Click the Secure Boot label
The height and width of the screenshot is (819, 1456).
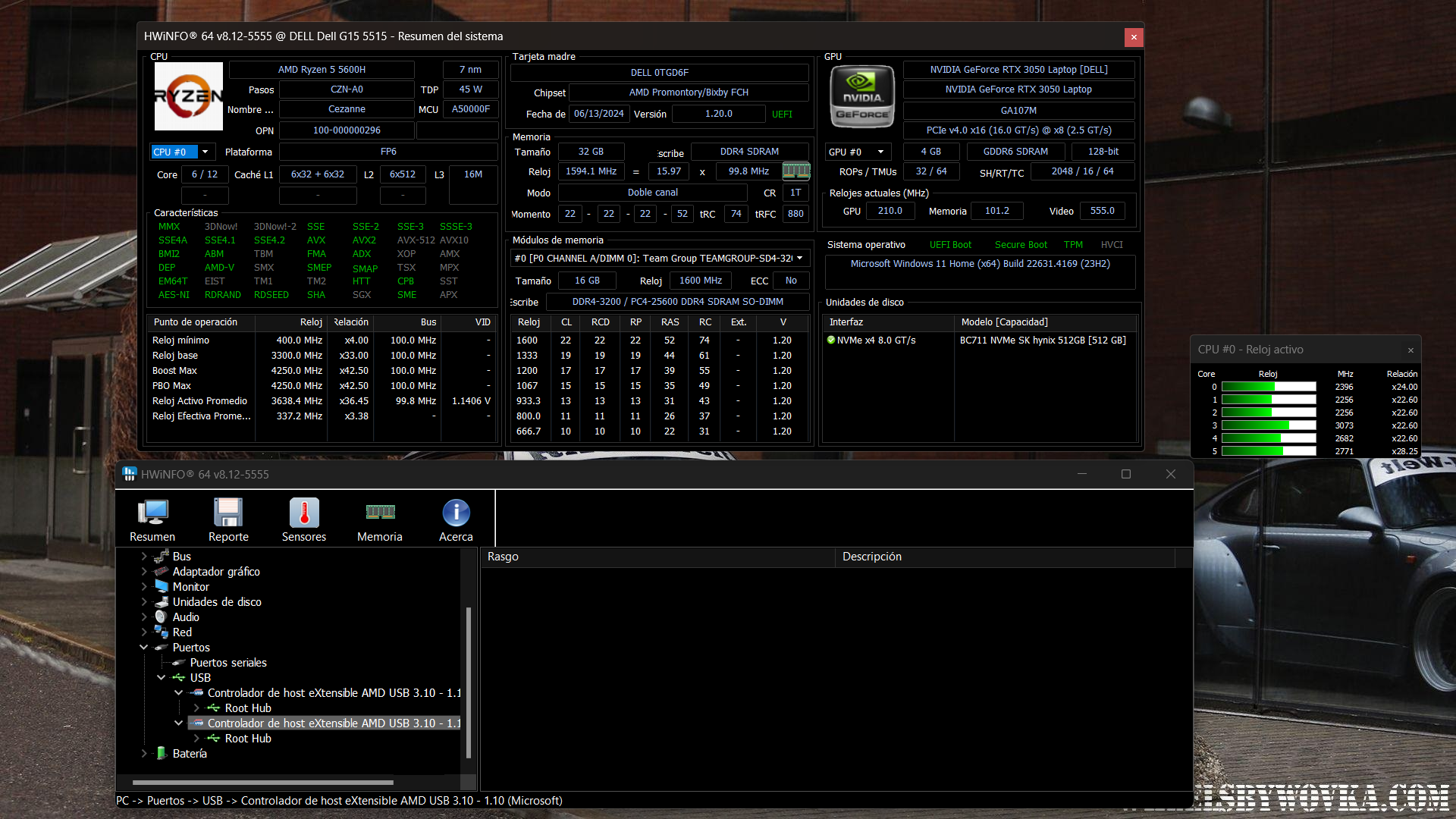(1021, 245)
